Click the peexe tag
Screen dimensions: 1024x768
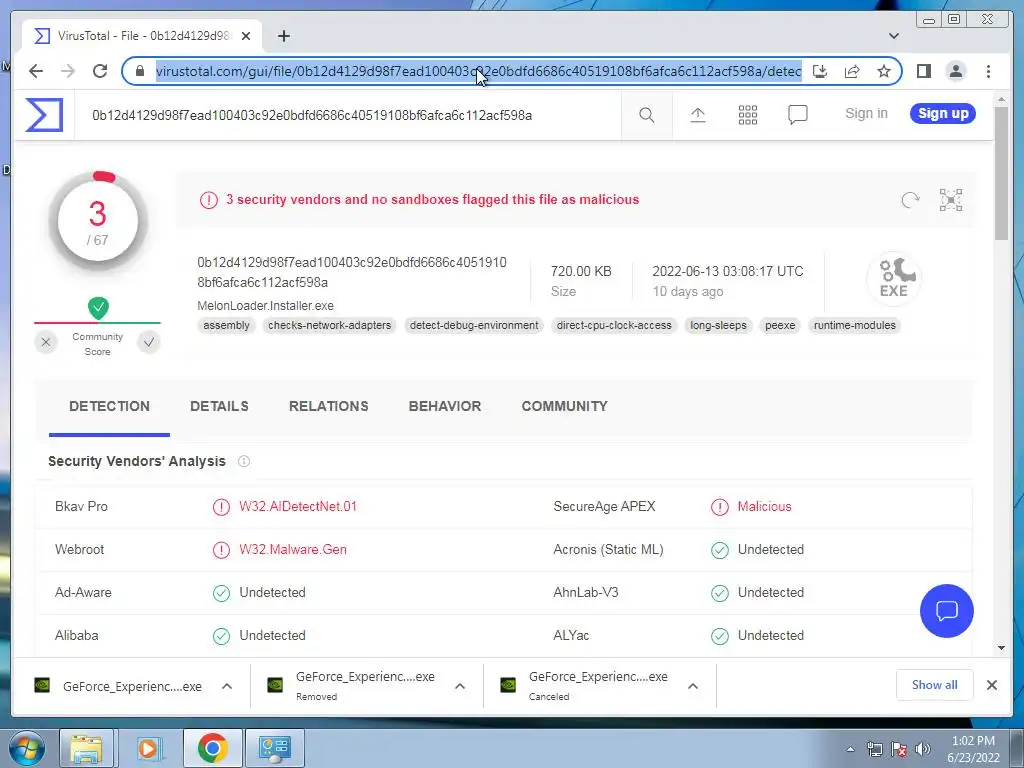tap(780, 325)
